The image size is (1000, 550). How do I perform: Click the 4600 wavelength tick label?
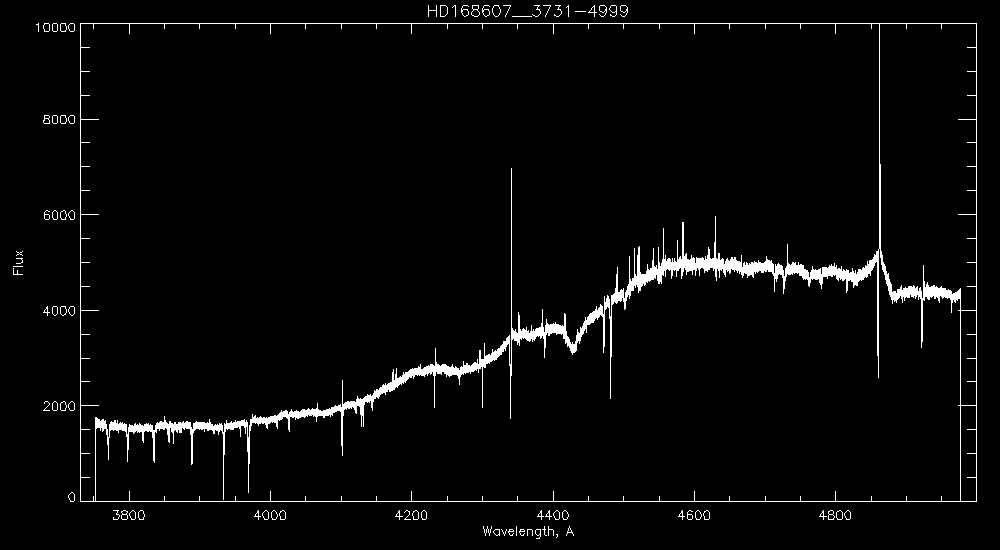pos(694,514)
